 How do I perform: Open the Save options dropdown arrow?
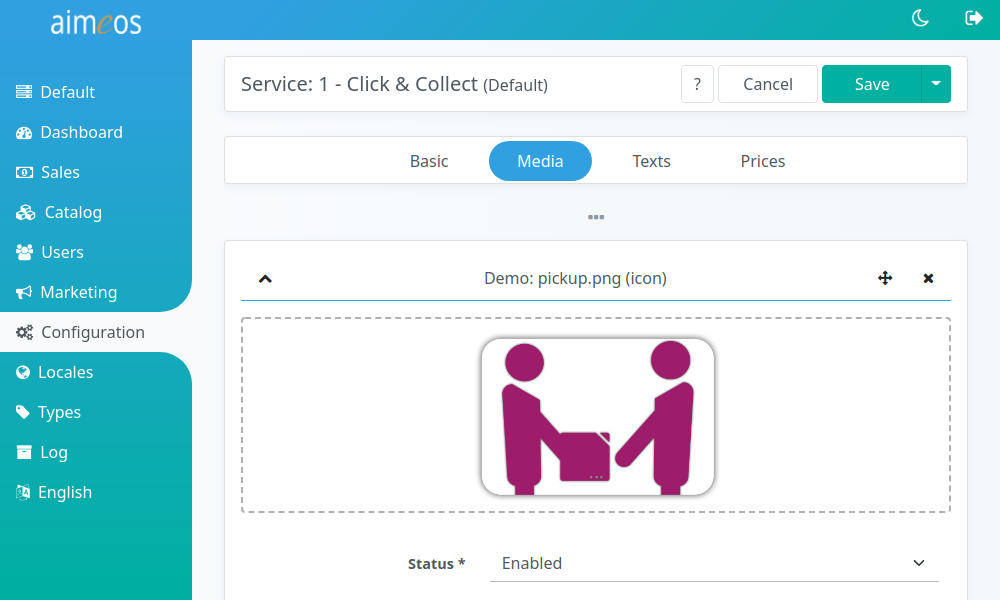pyautogui.click(x=936, y=84)
